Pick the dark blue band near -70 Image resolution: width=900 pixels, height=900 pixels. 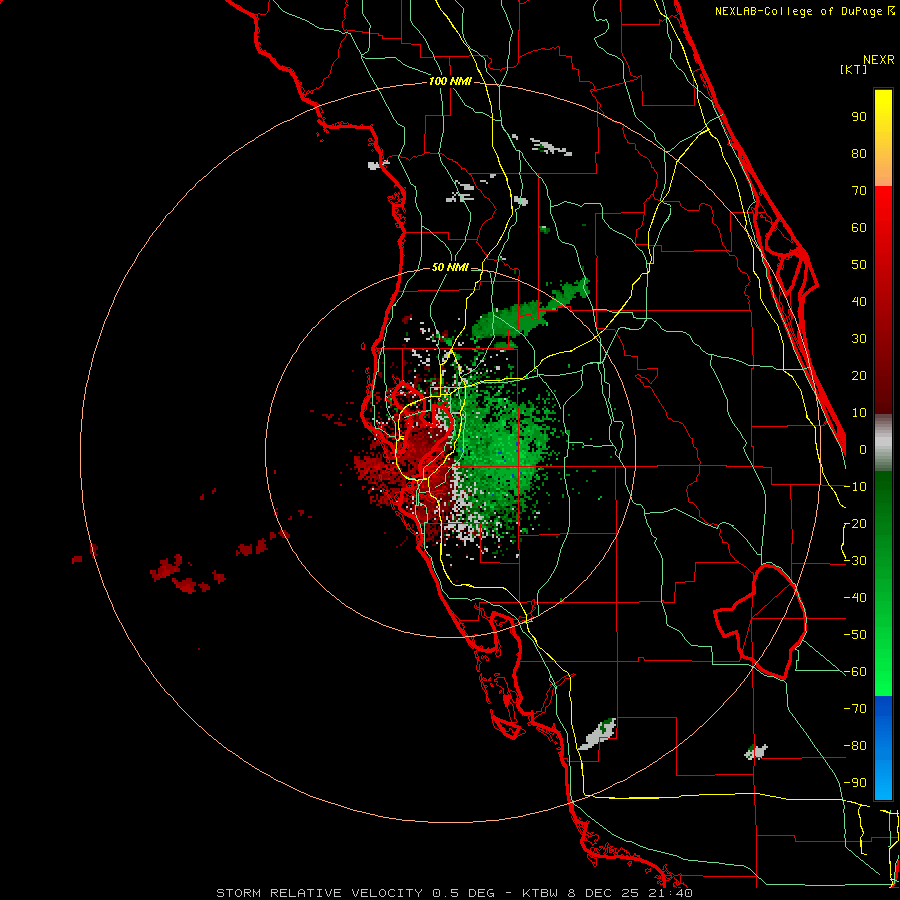[883, 712]
